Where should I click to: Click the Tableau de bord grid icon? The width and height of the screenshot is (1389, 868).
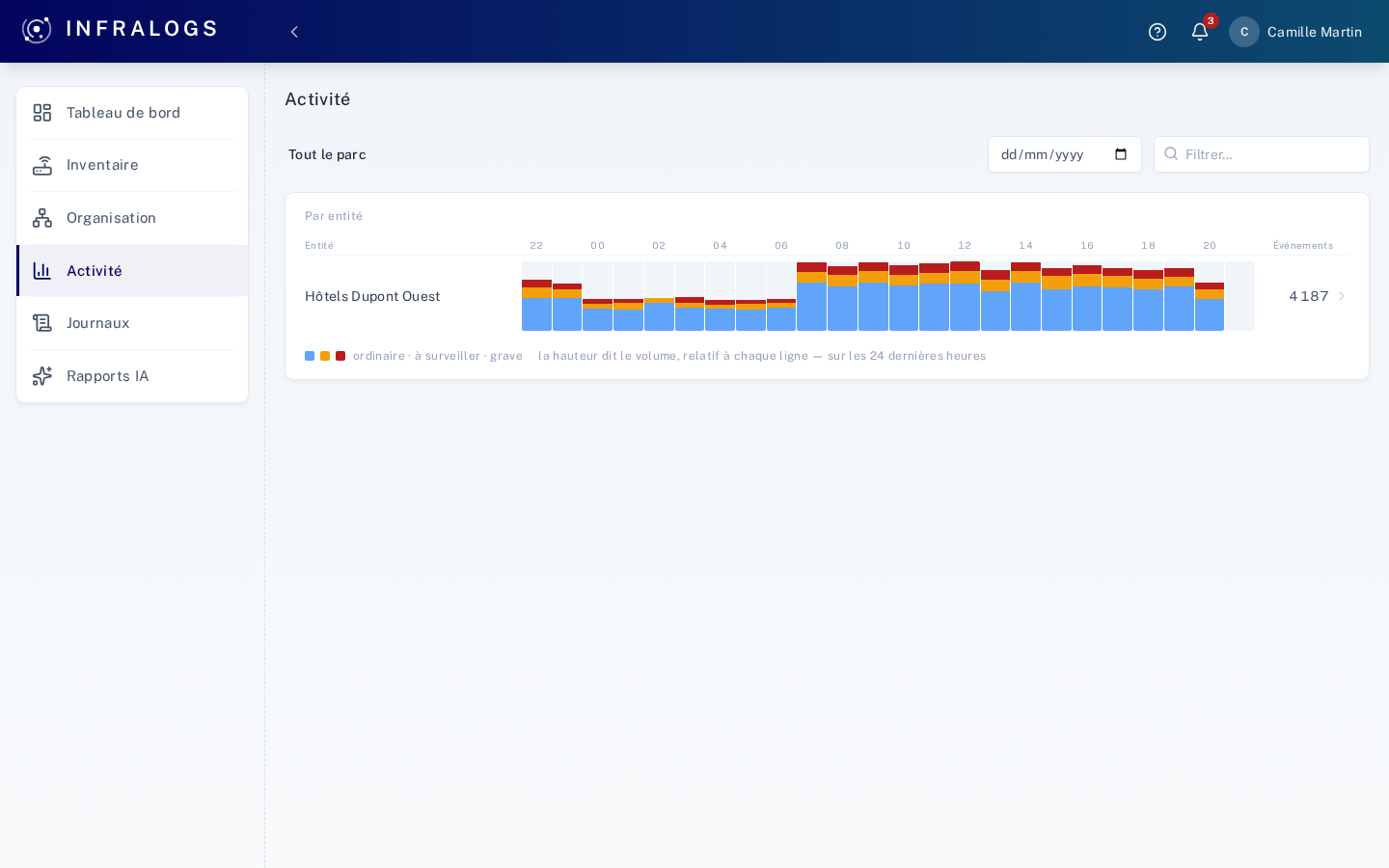point(42,113)
